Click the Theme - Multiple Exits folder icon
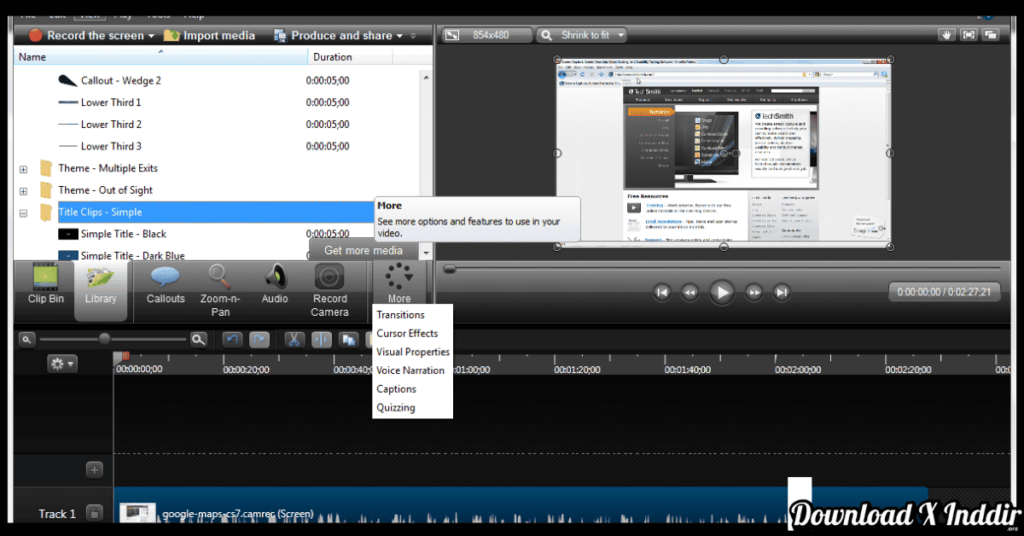Screen dimensions: 1024x536 tap(46, 168)
